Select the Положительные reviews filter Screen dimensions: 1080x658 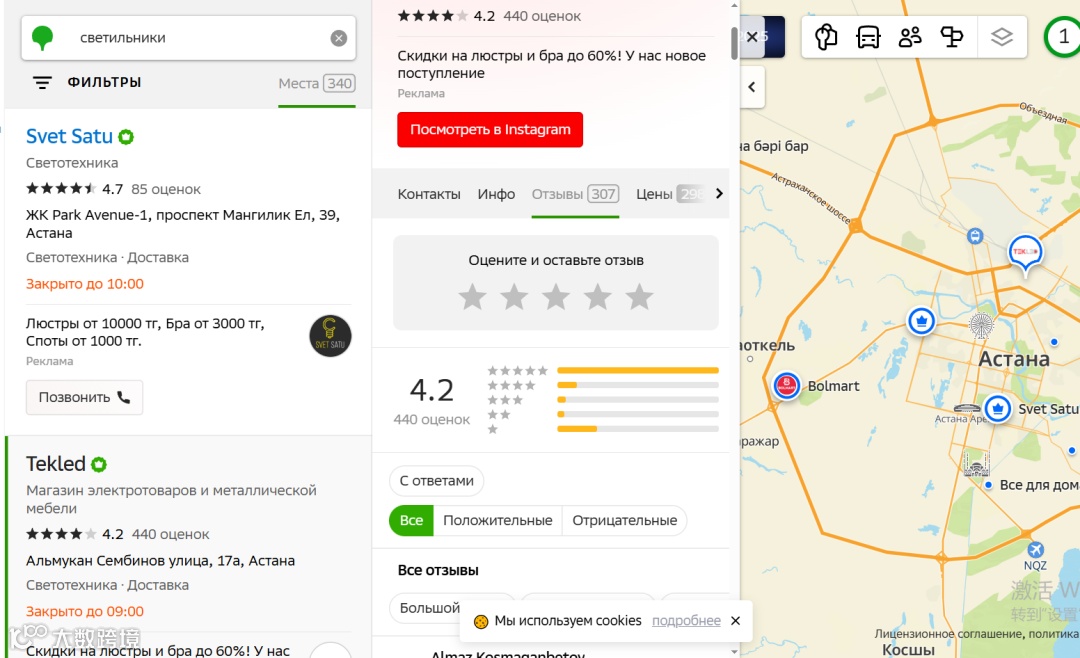point(497,520)
